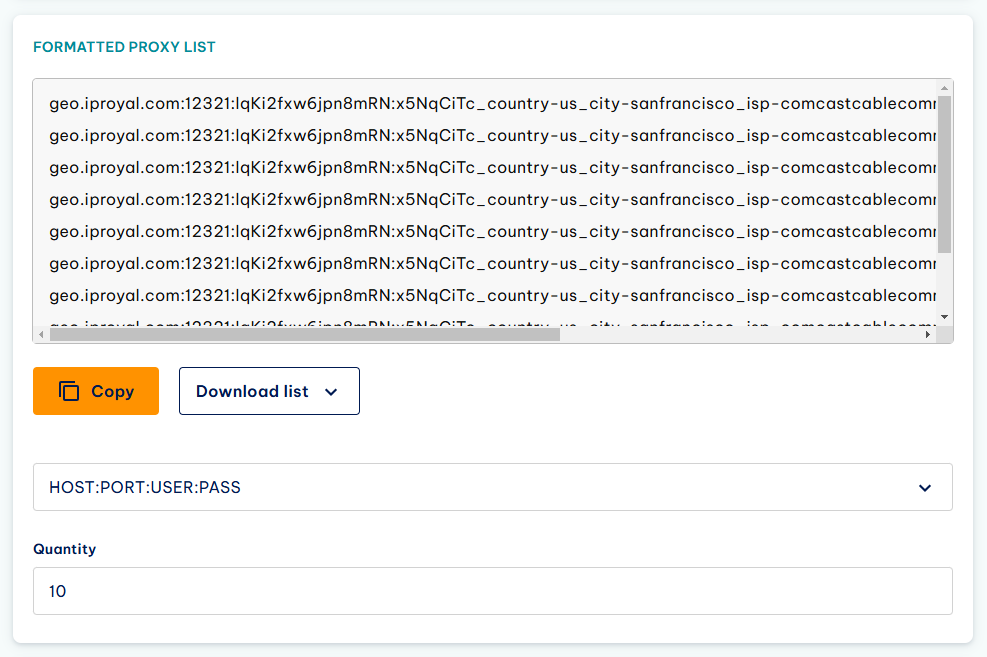
Task: Click the FORMATTED PROXY LIST heading
Action: click(124, 47)
